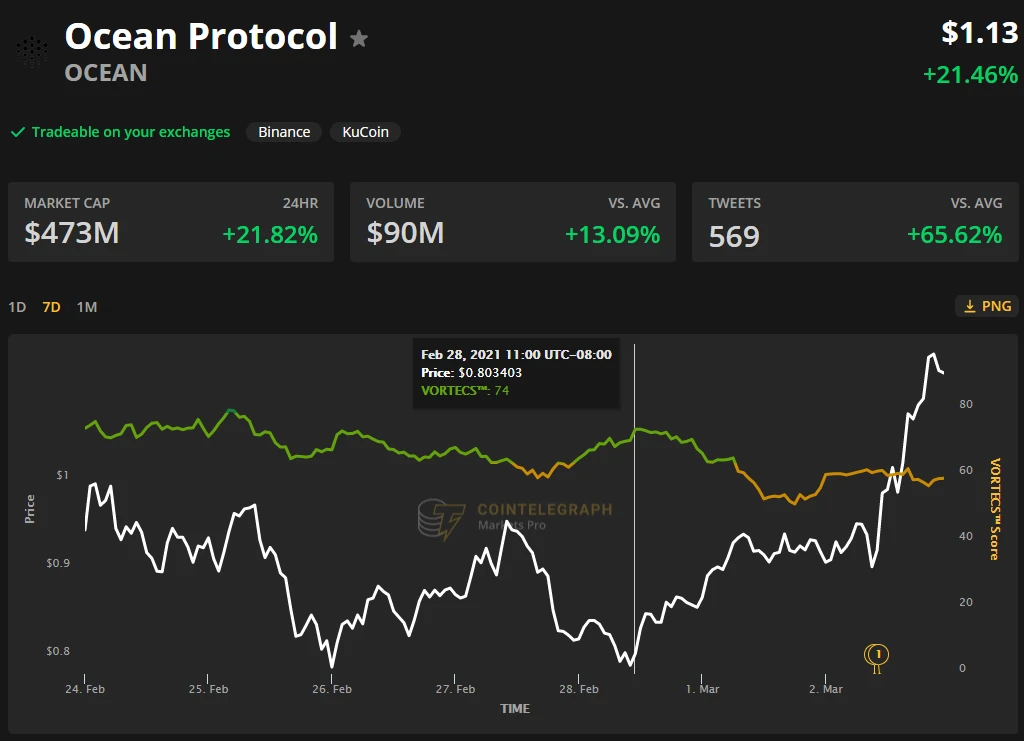Click the 28. Feb x-axis label
Image resolution: width=1024 pixels, height=741 pixels.
pyautogui.click(x=579, y=689)
